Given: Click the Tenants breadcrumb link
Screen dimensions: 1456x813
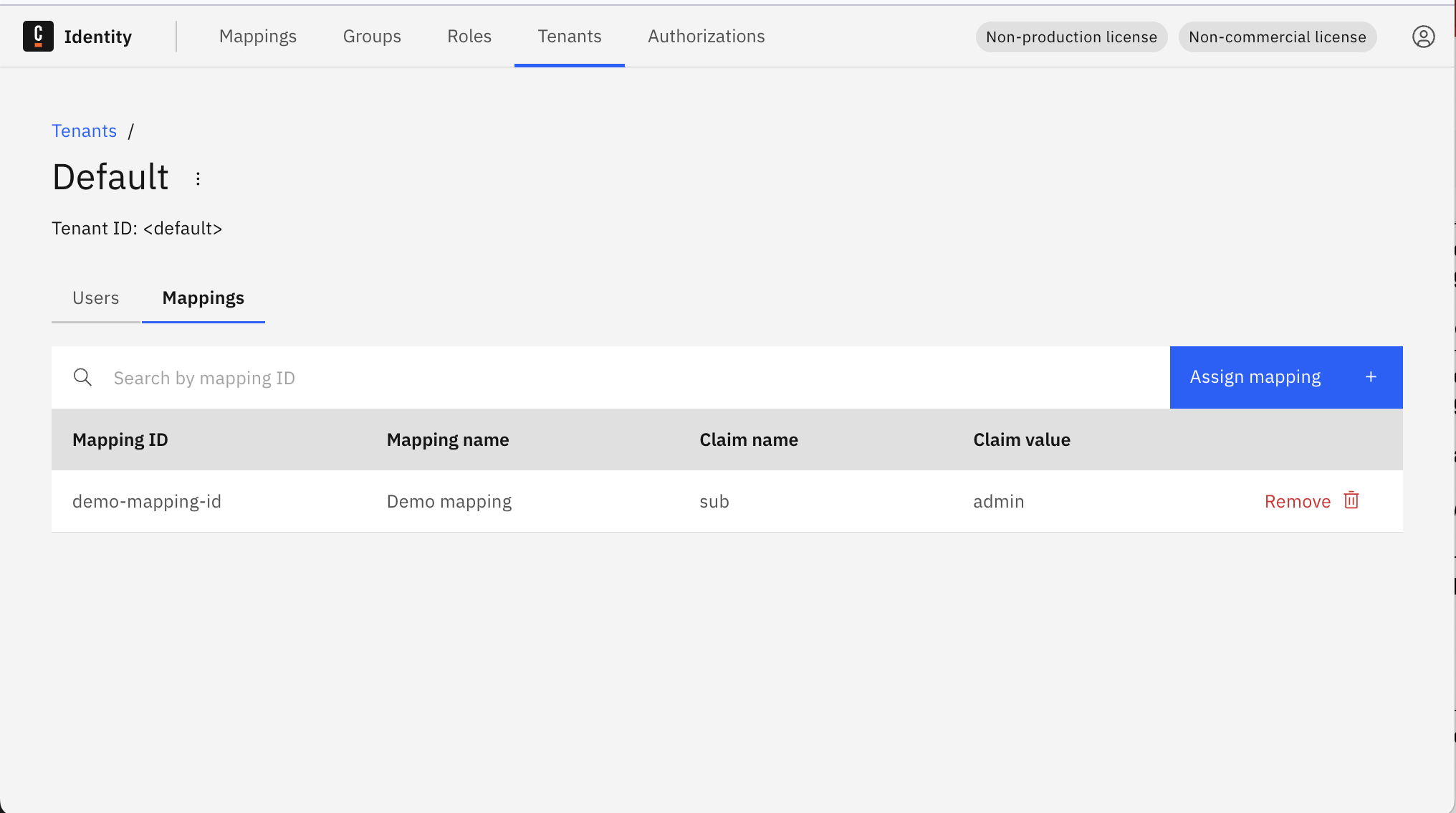Looking at the screenshot, I should click(x=84, y=130).
